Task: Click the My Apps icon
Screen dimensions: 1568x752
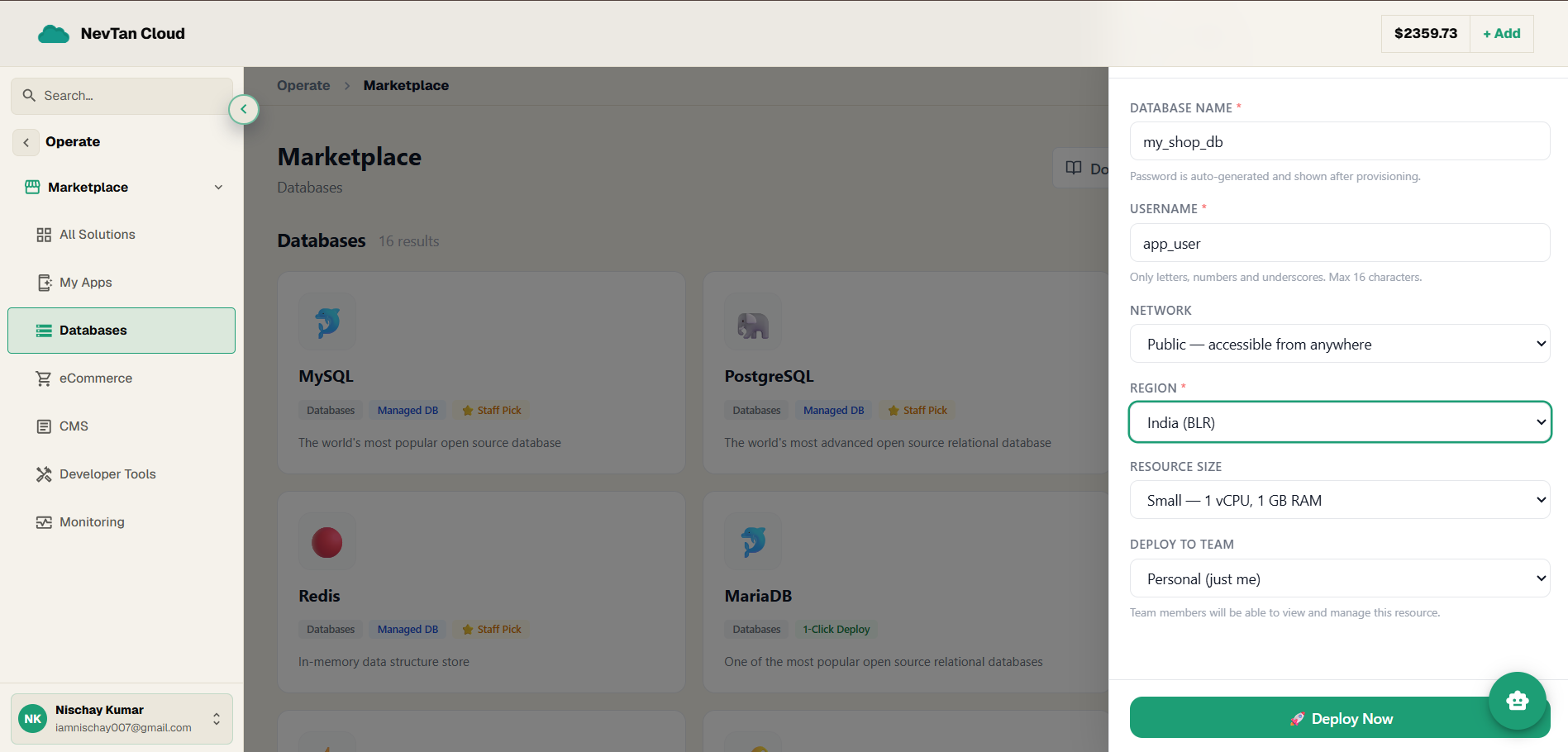Action: [x=44, y=283]
